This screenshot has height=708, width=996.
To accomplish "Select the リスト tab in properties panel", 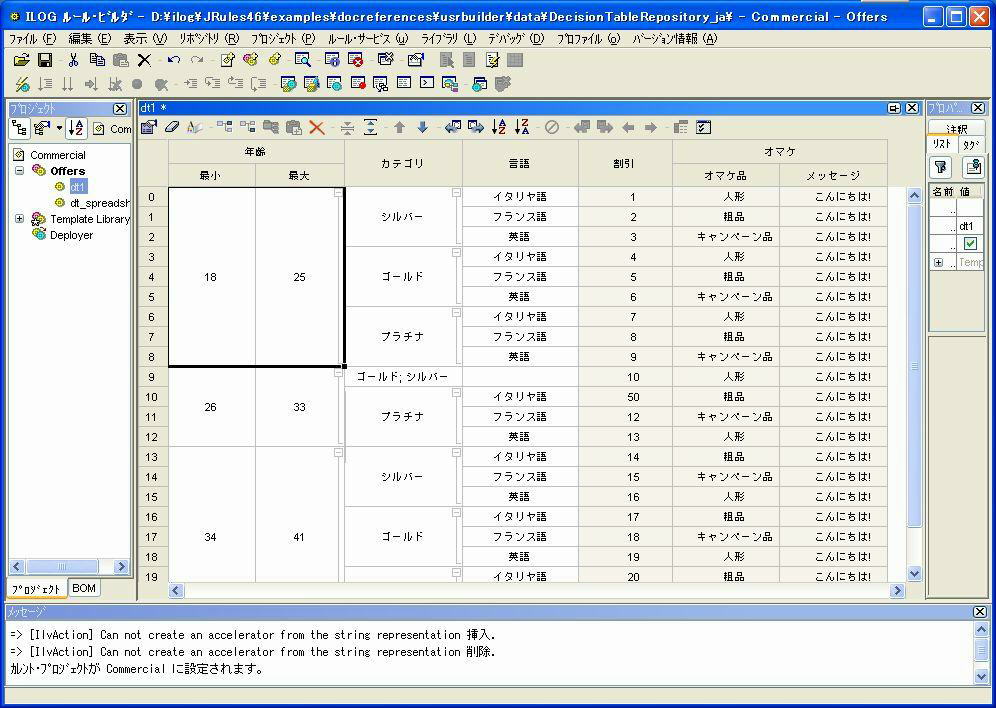I will [941, 144].
